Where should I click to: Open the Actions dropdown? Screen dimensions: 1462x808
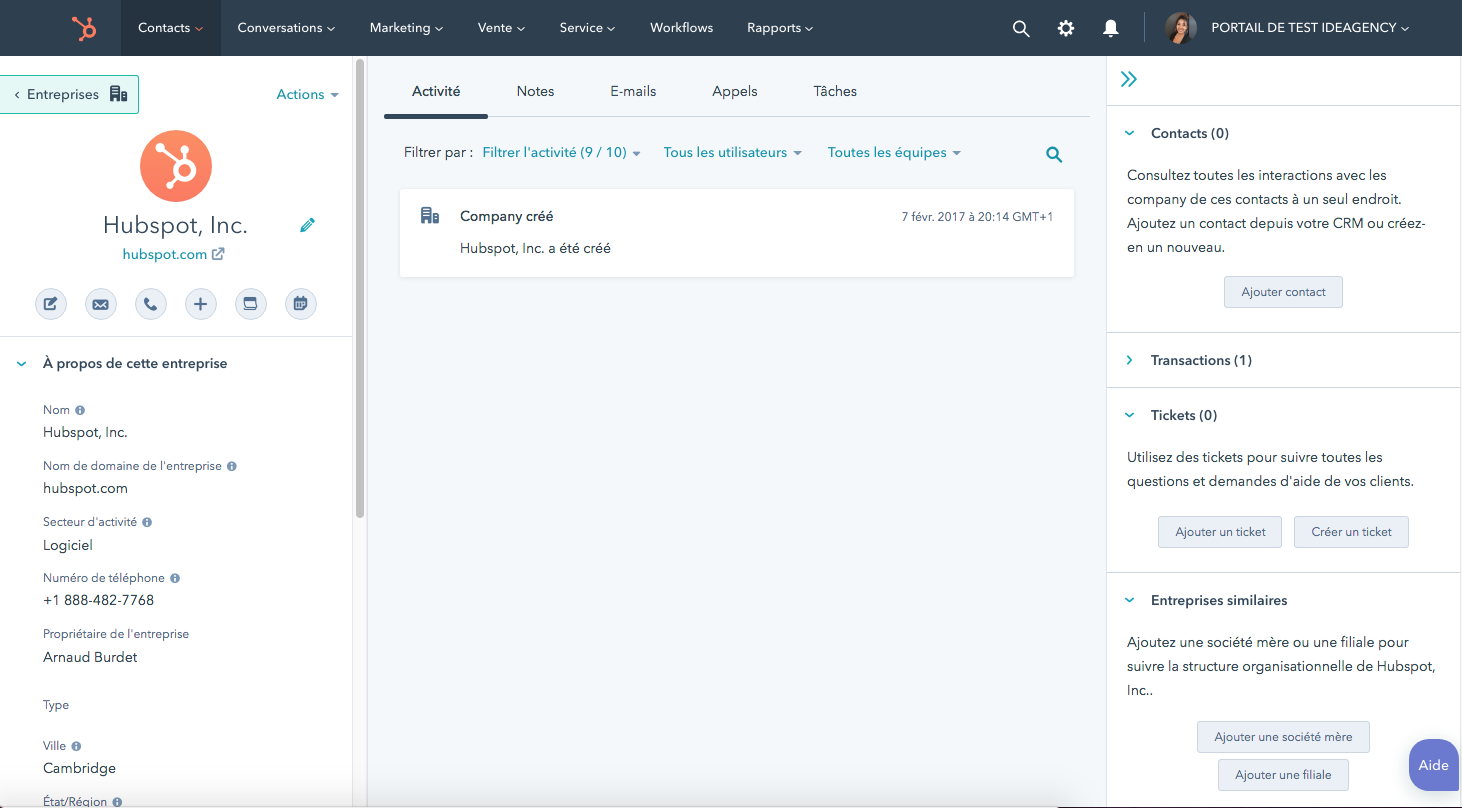point(307,94)
